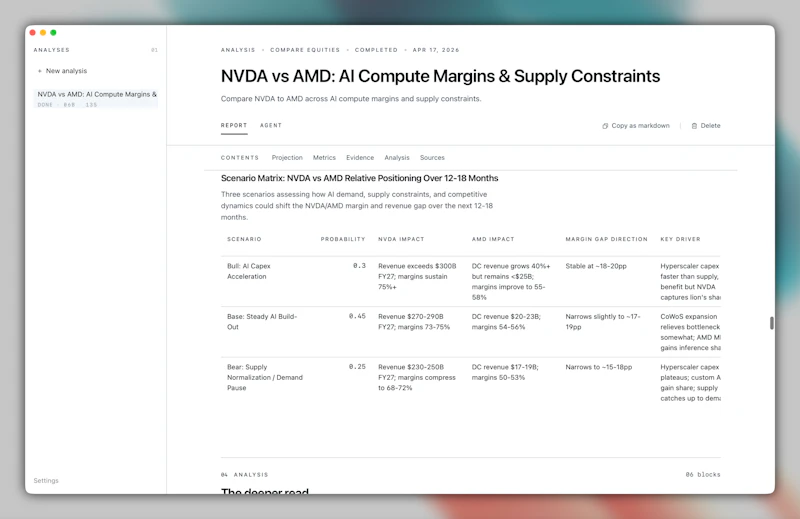Jump to the Evidence section
Image resolution: width=800 pixels, height=519 pixels.
coord(360,158)
